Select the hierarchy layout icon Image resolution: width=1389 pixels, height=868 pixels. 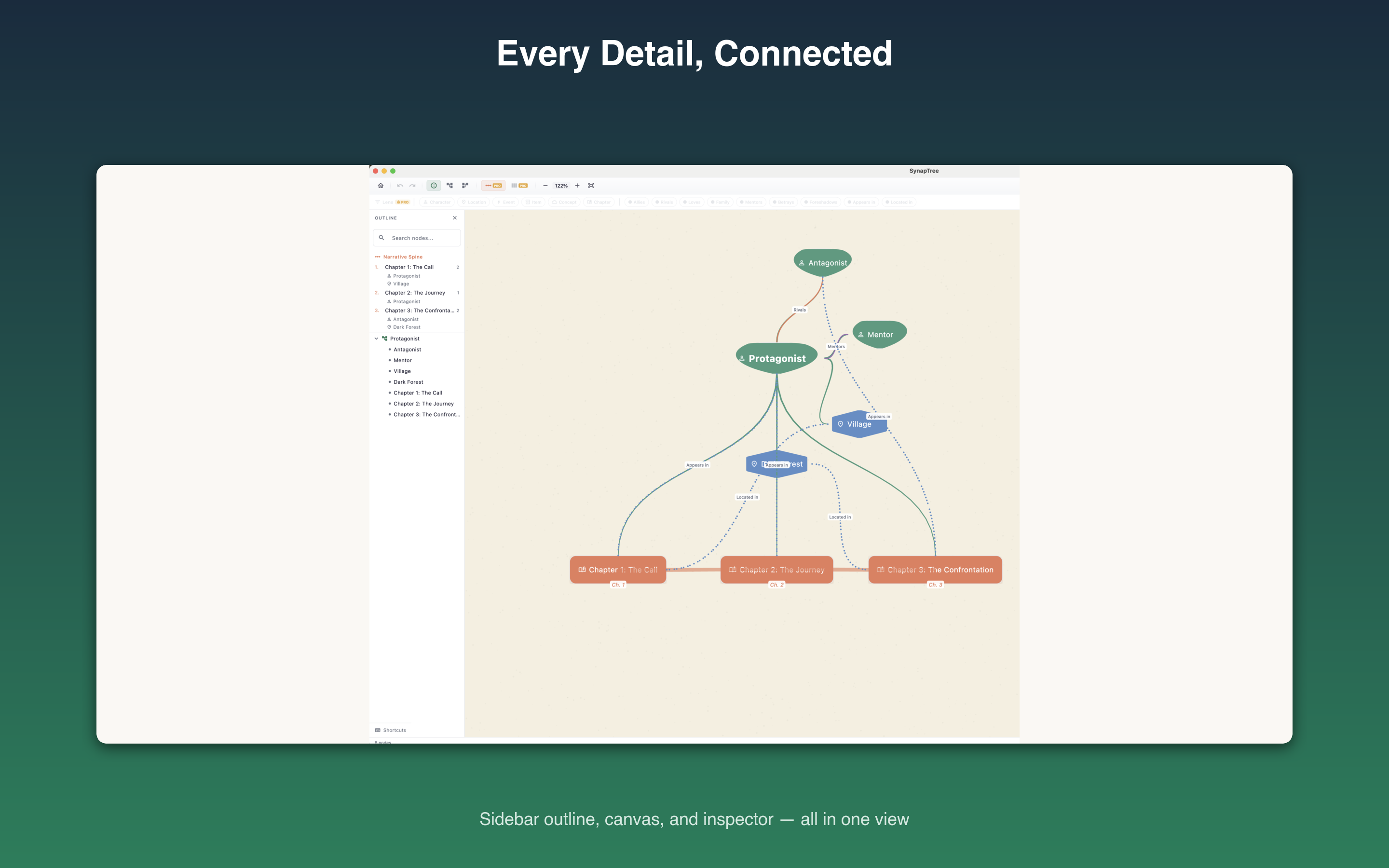pos(450,186)
